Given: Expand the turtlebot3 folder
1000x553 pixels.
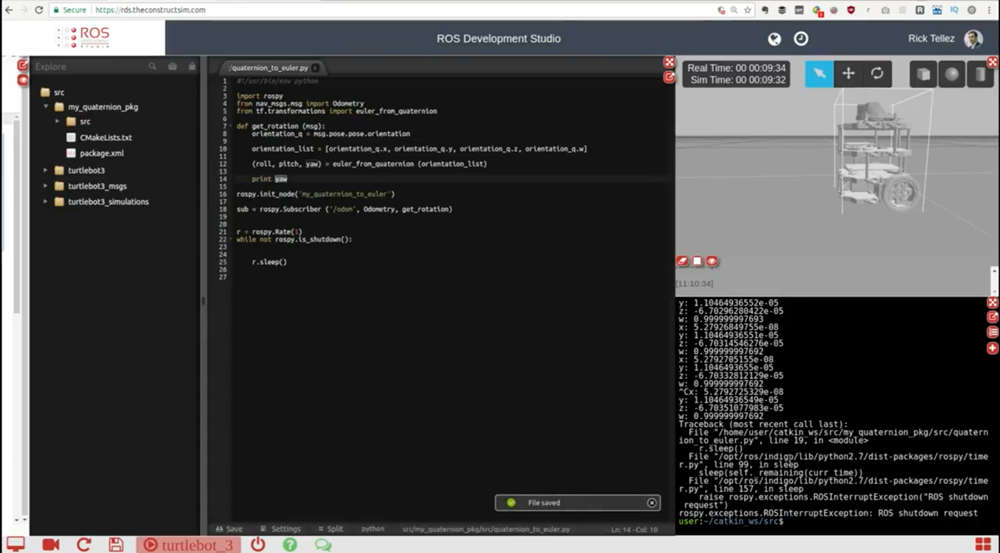Looking at the screenshot, I should (x=45, y=170).
